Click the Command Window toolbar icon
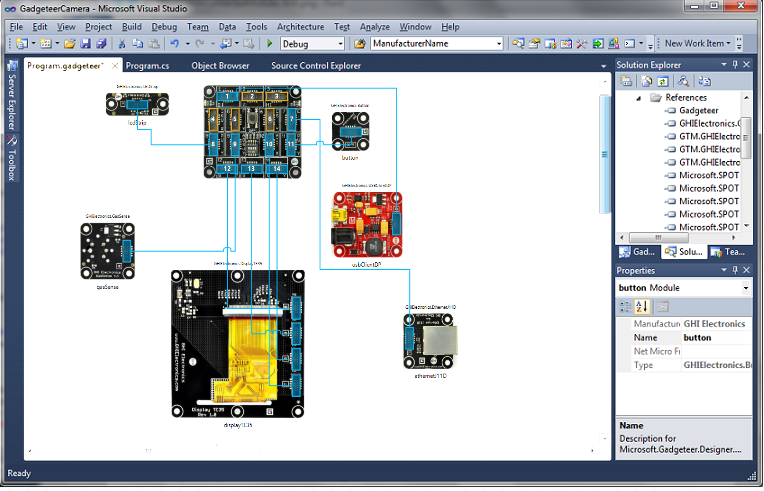Viewport: 764px width, 491px height. coord(630,44)
